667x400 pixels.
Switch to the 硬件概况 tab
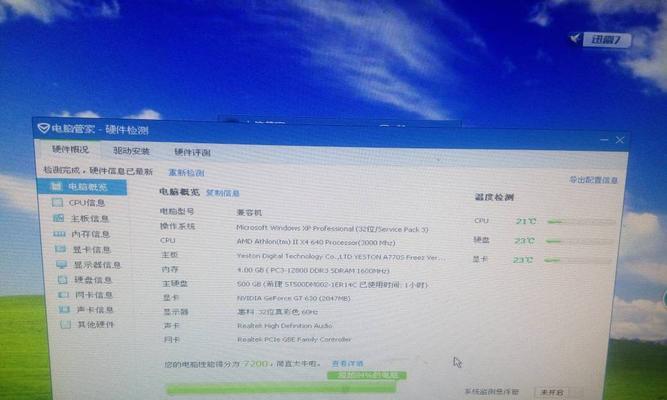pos(70,149)
